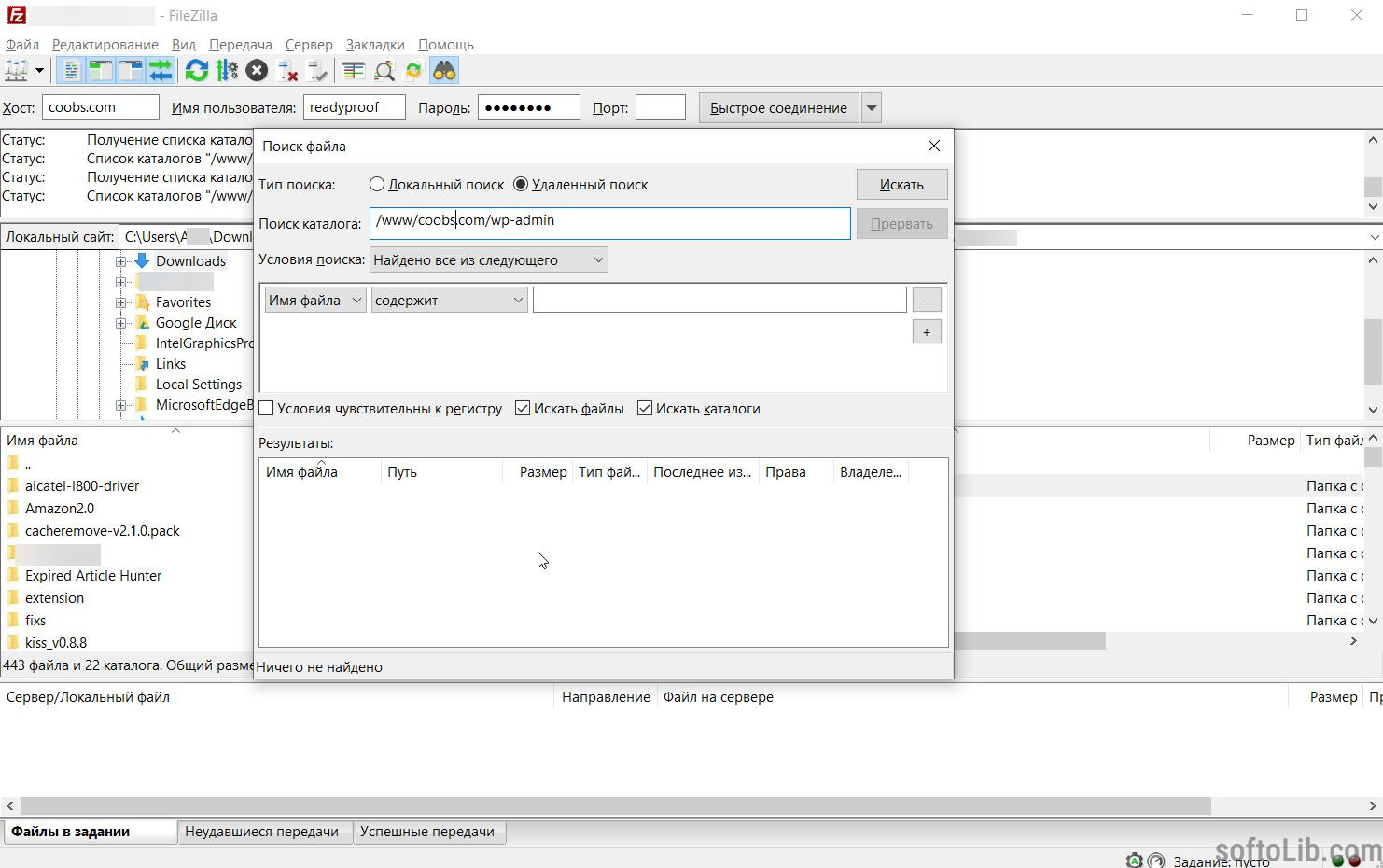1383x868 pixels.
Task: Open Сервер menu
Action: coord(309,45)
